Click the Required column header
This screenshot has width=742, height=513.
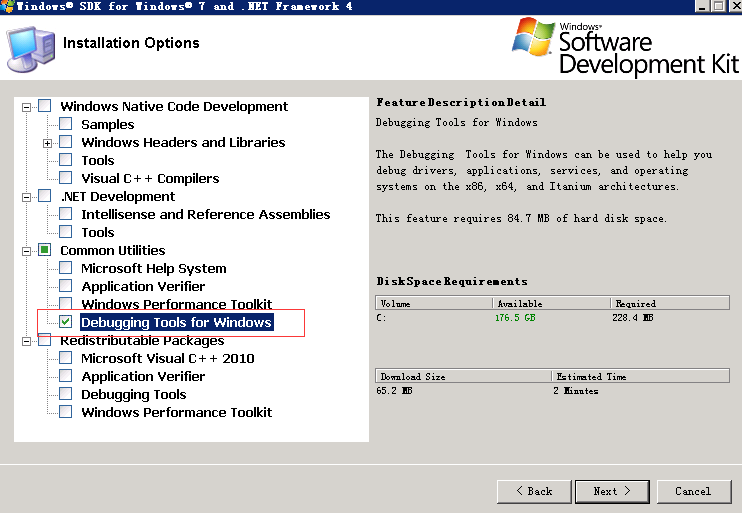pos(670,303)
